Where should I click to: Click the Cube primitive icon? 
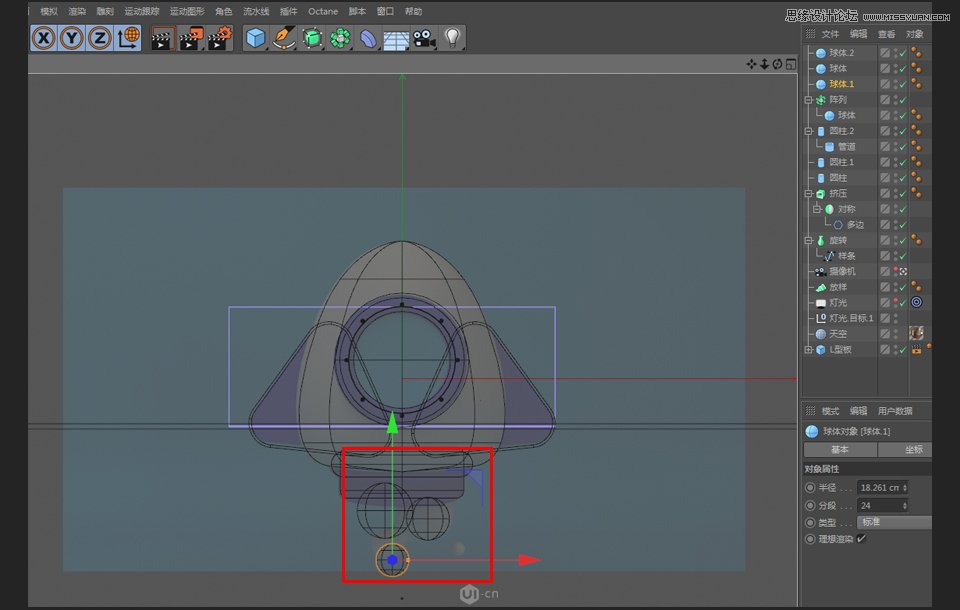254,37
